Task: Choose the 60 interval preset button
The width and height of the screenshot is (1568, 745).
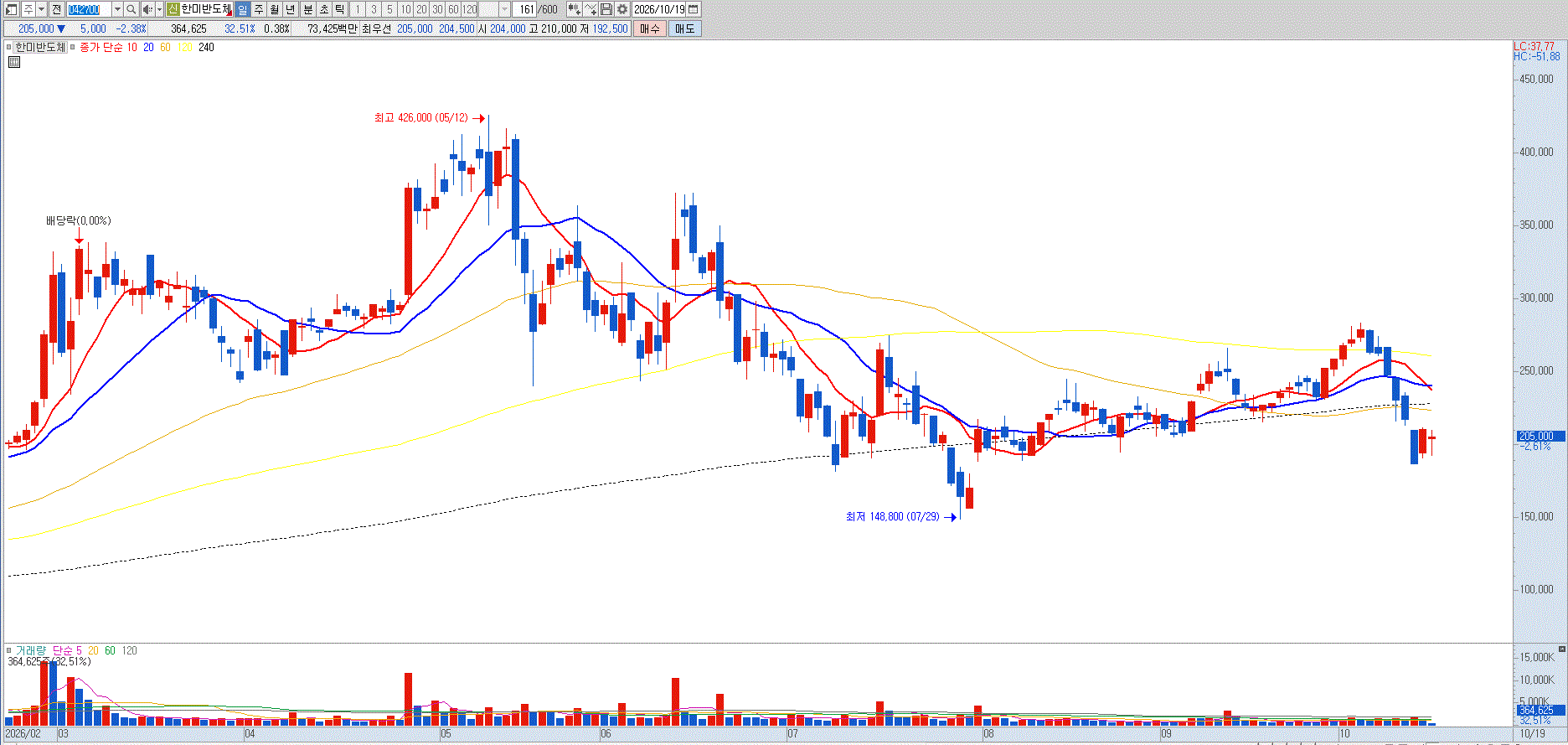Action: [453, 9]
